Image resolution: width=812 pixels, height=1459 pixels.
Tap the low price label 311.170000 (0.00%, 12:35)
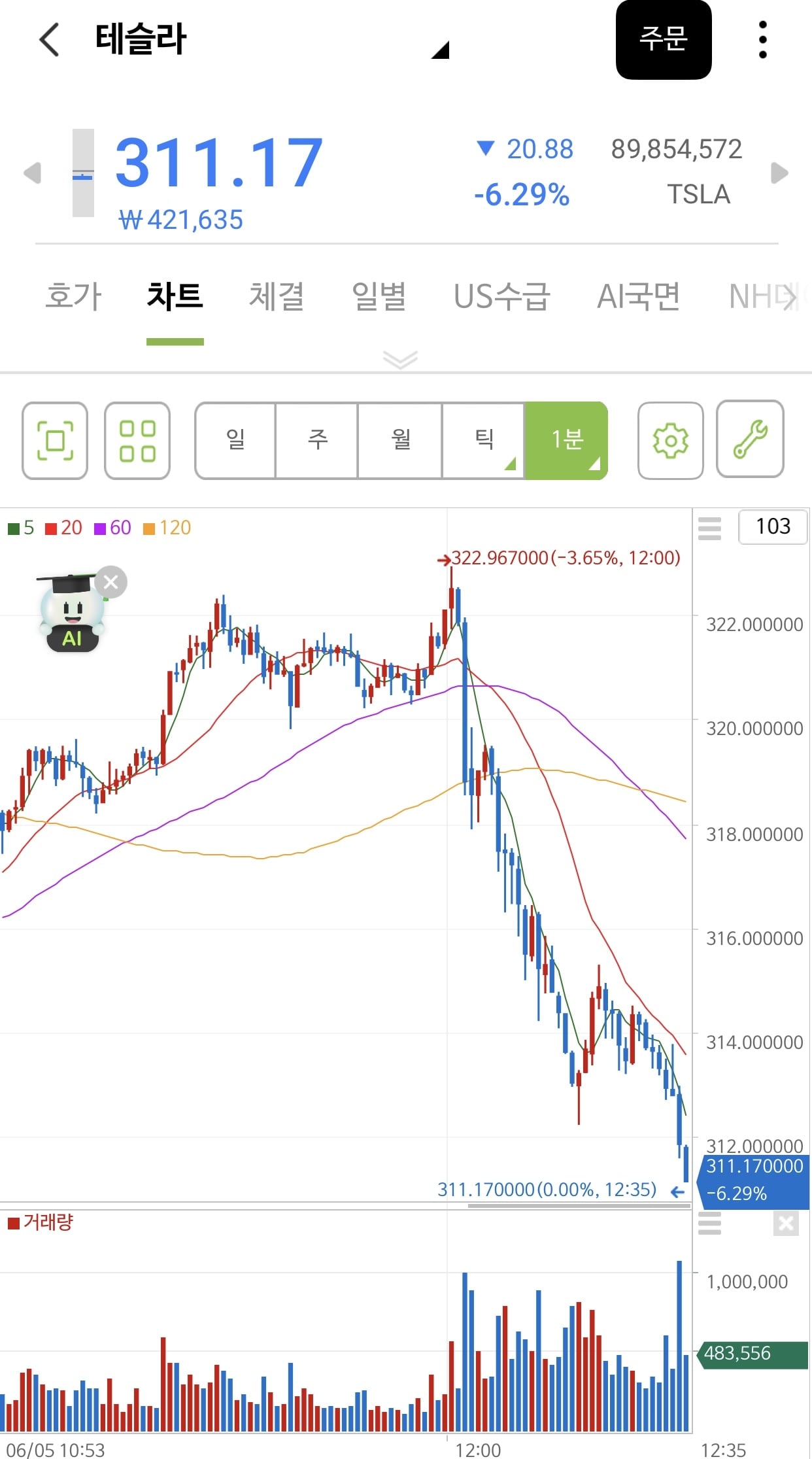(x=548, y=1190)
